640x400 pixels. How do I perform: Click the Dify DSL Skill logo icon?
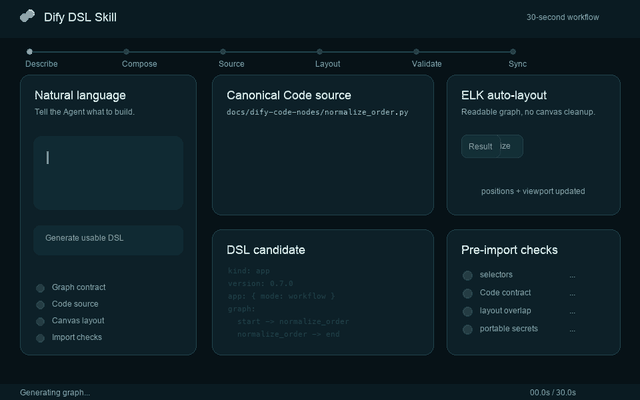[27, 16]
